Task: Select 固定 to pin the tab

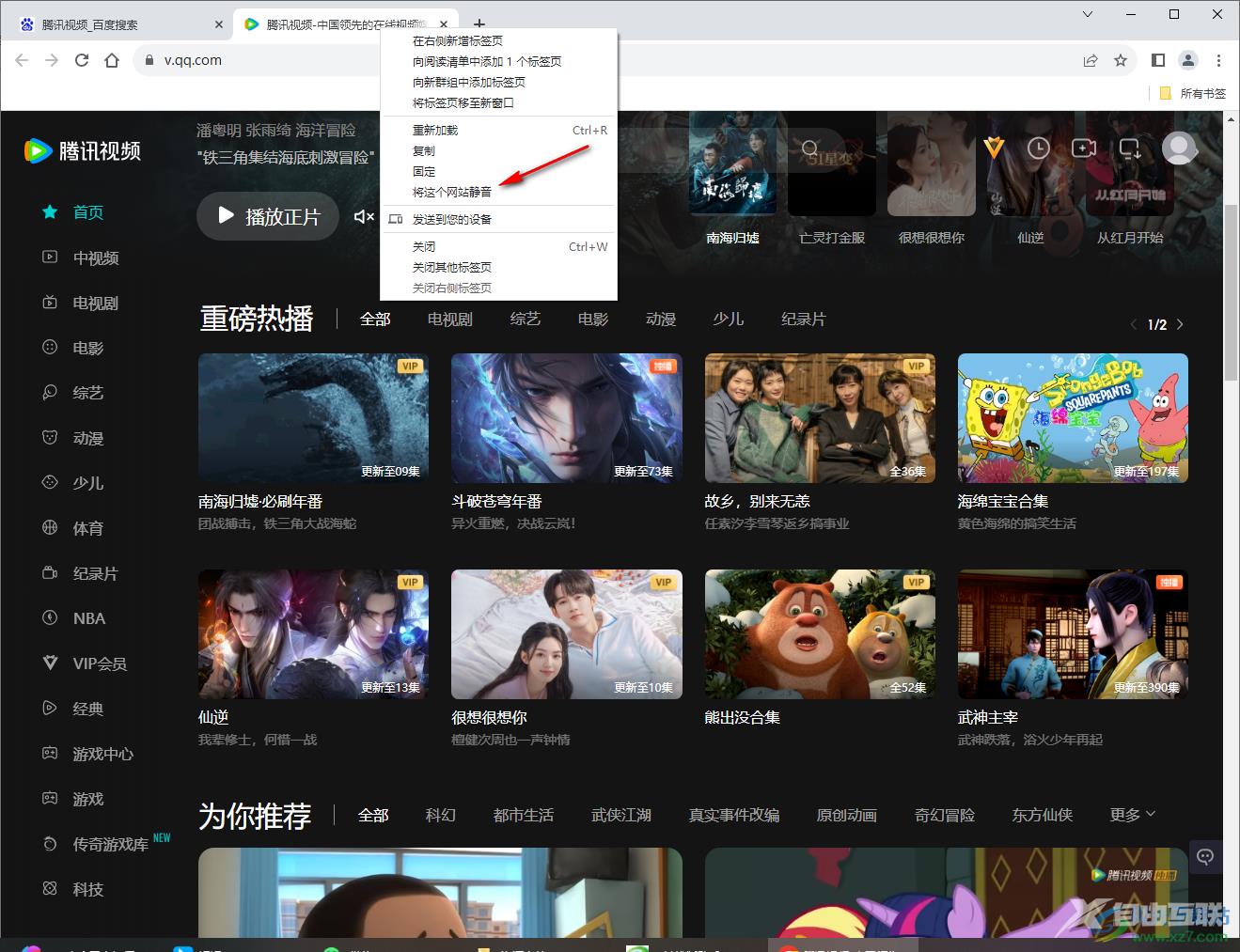Action: pyautogui.click(x=498, y=171)
